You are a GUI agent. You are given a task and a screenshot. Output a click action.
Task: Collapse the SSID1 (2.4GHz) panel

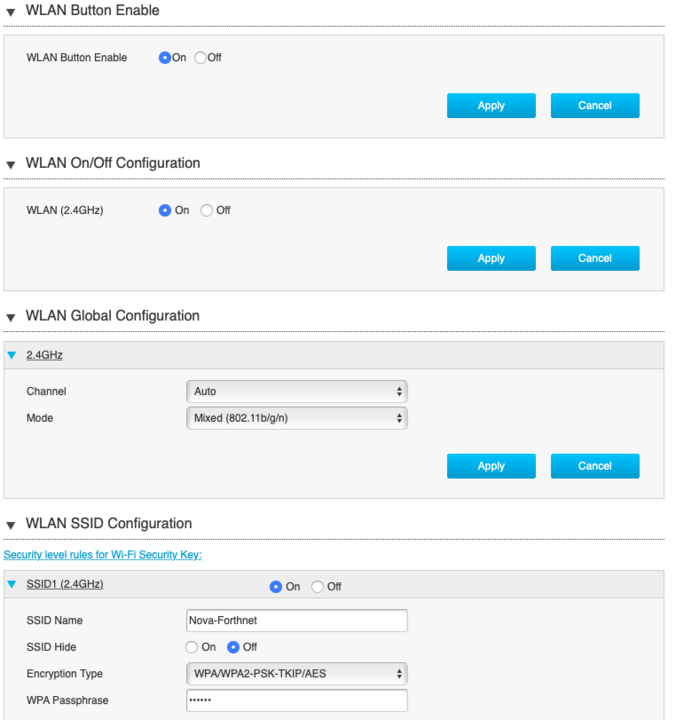pos(12,584)
